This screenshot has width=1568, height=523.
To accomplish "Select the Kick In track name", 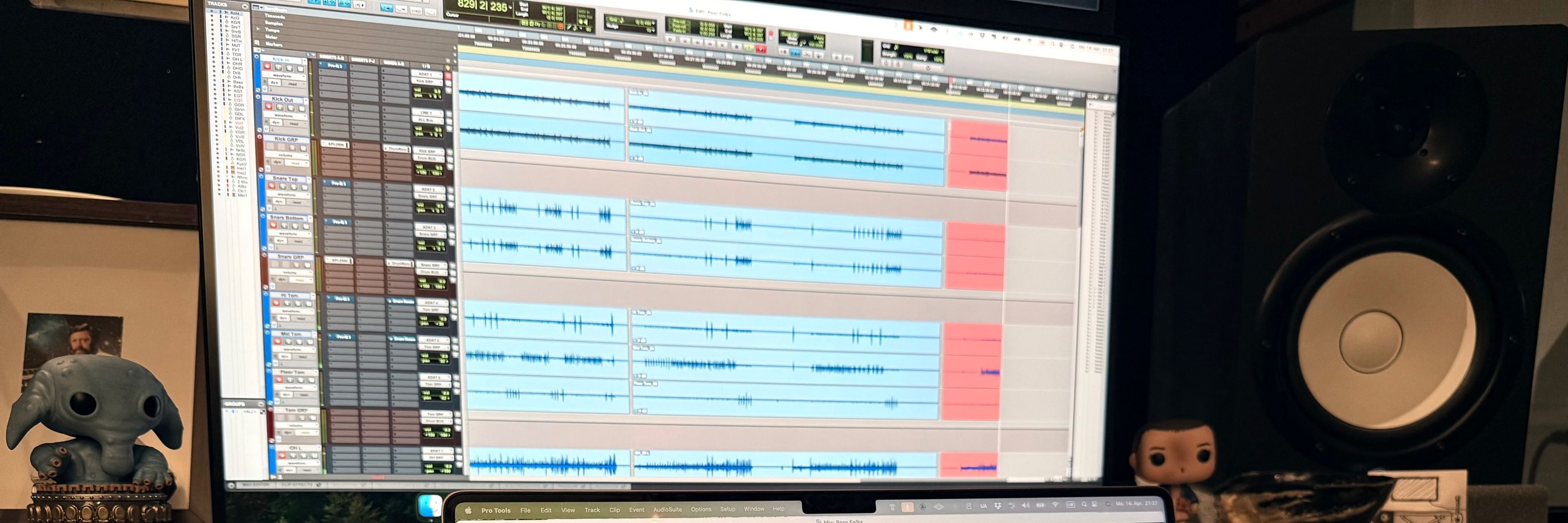I will coord(281,60).
